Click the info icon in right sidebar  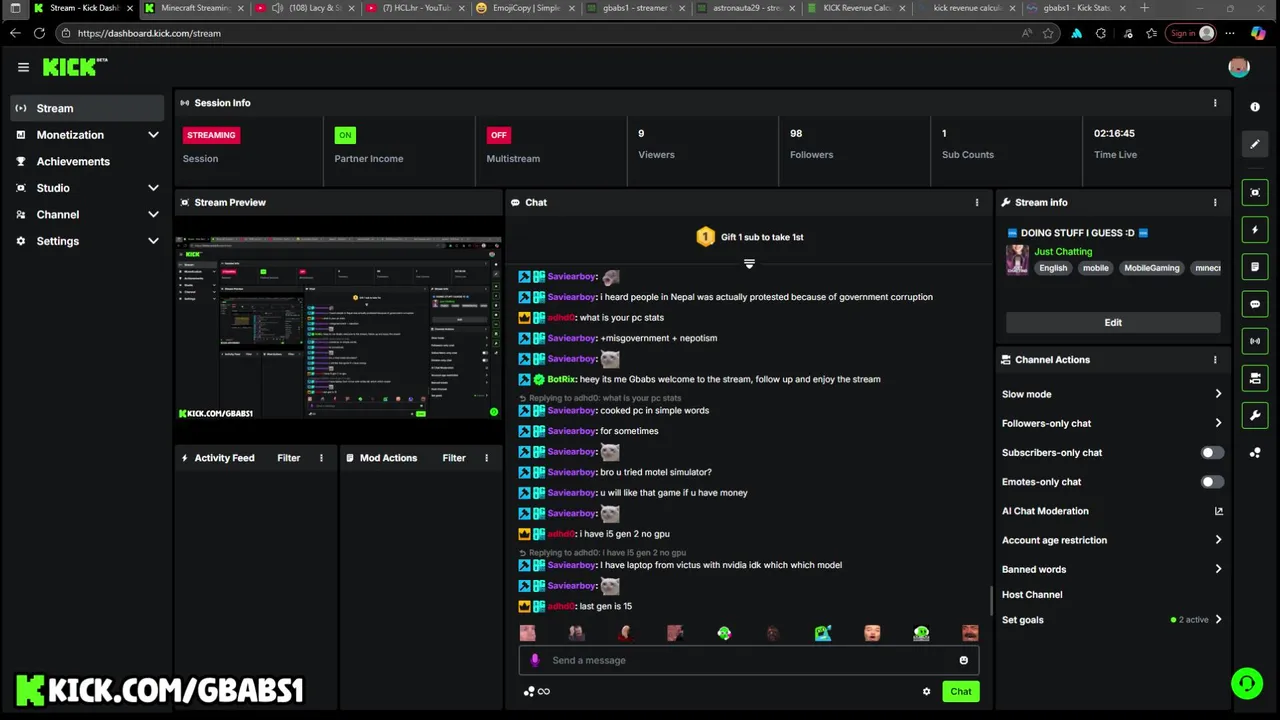[x=1255, y=107]
